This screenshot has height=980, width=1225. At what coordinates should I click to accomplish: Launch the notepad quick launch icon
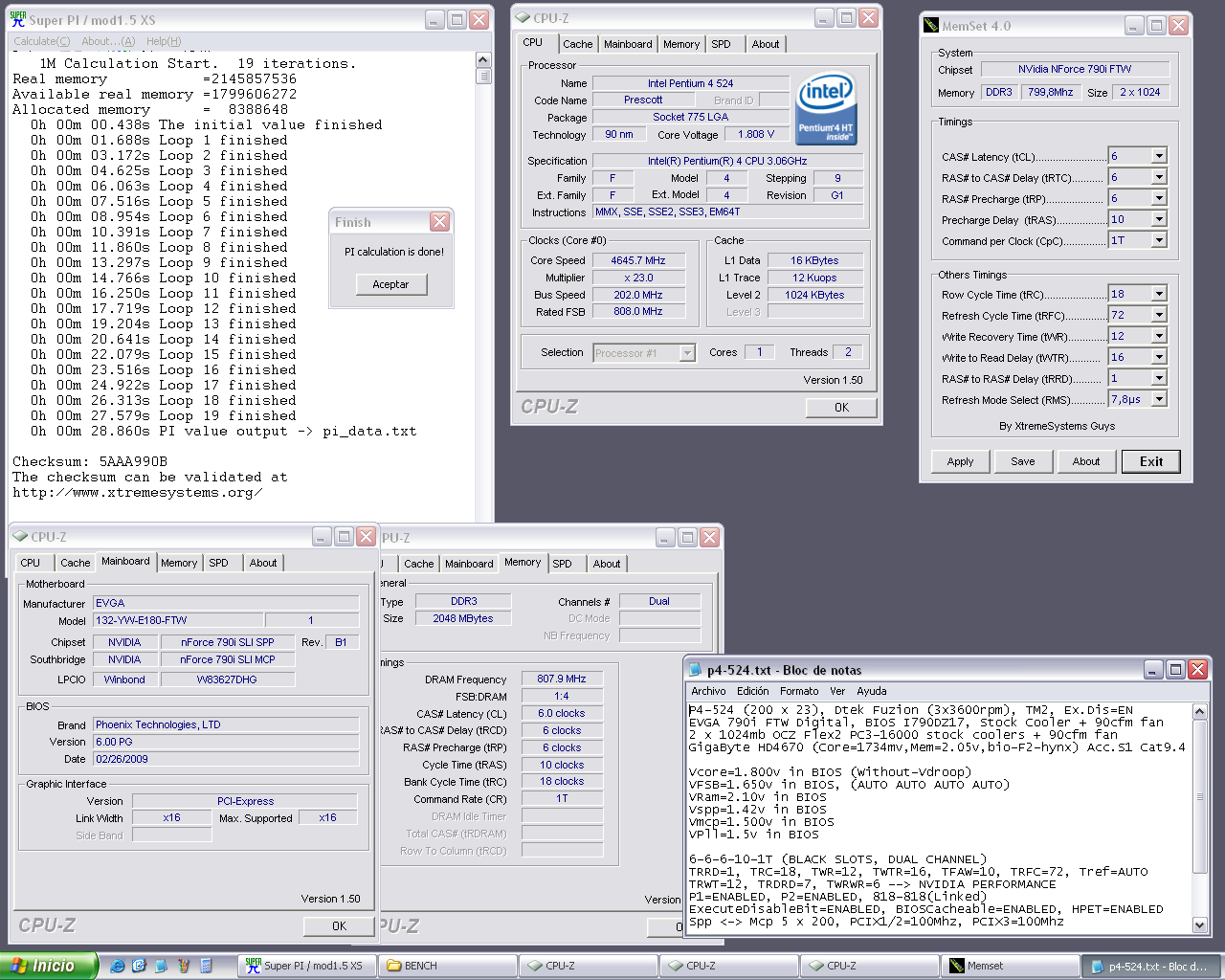coord(161,966)
